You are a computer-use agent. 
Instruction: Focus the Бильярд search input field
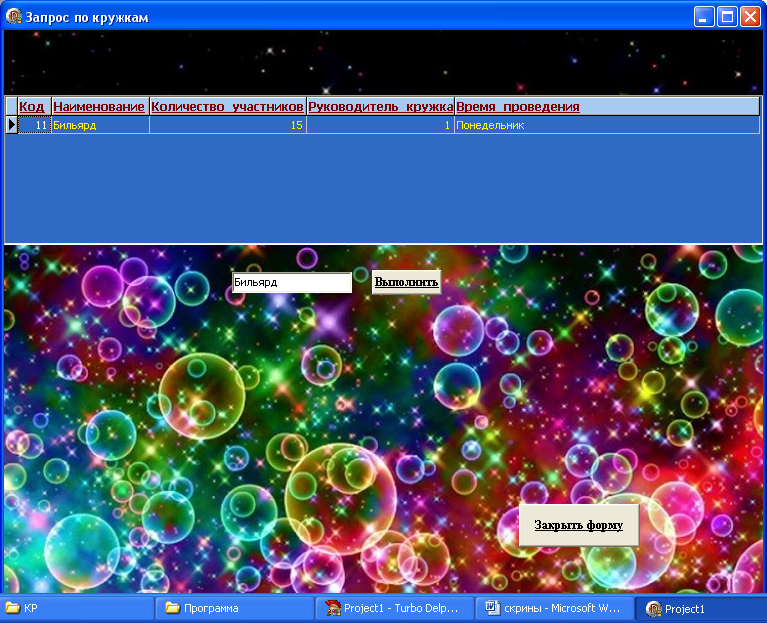tap(292, 283)
